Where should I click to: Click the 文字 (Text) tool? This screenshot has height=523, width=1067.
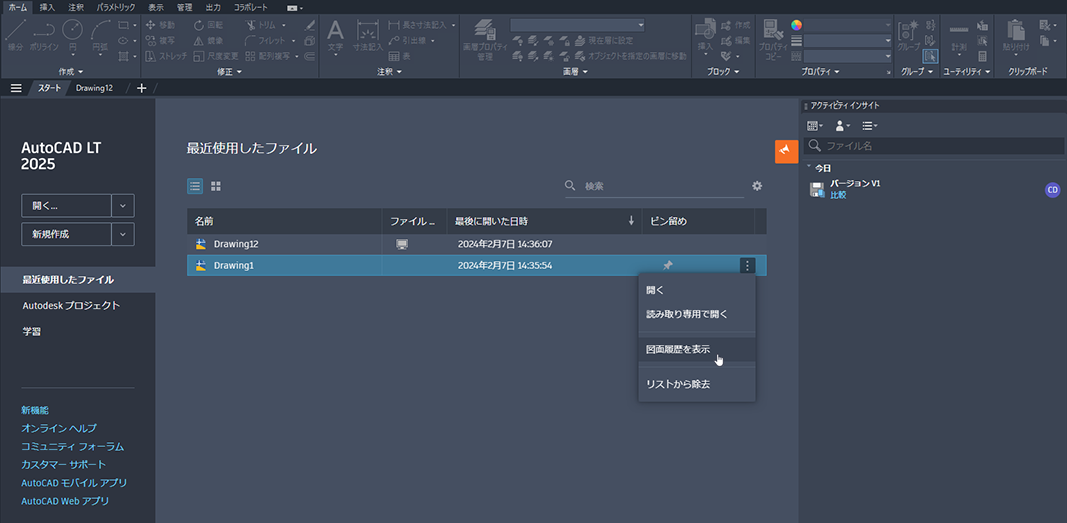click(335, 35)
